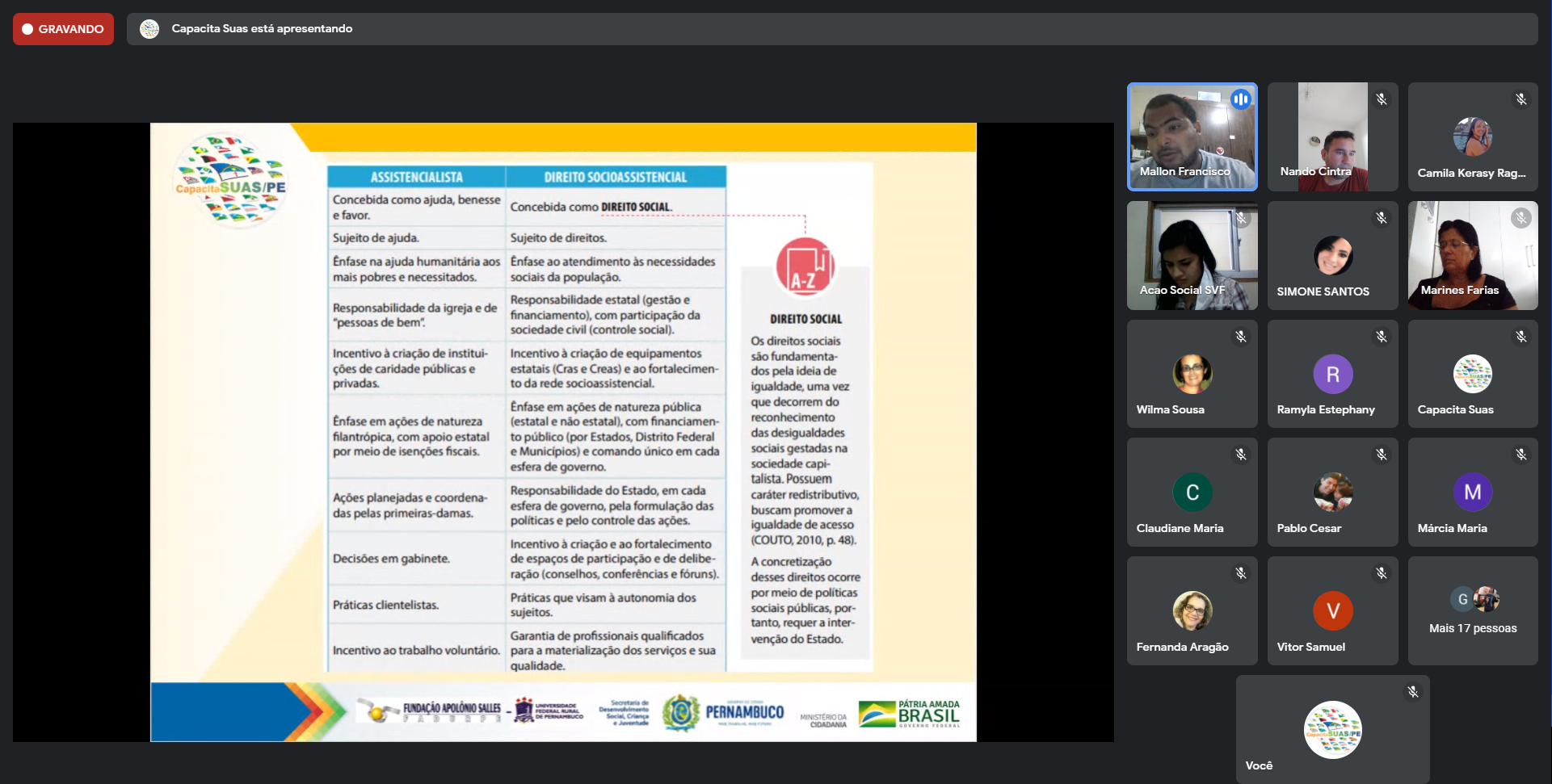Click the muted mic icon on your own tile
1552x784 pixels.
pos(1413,692)
